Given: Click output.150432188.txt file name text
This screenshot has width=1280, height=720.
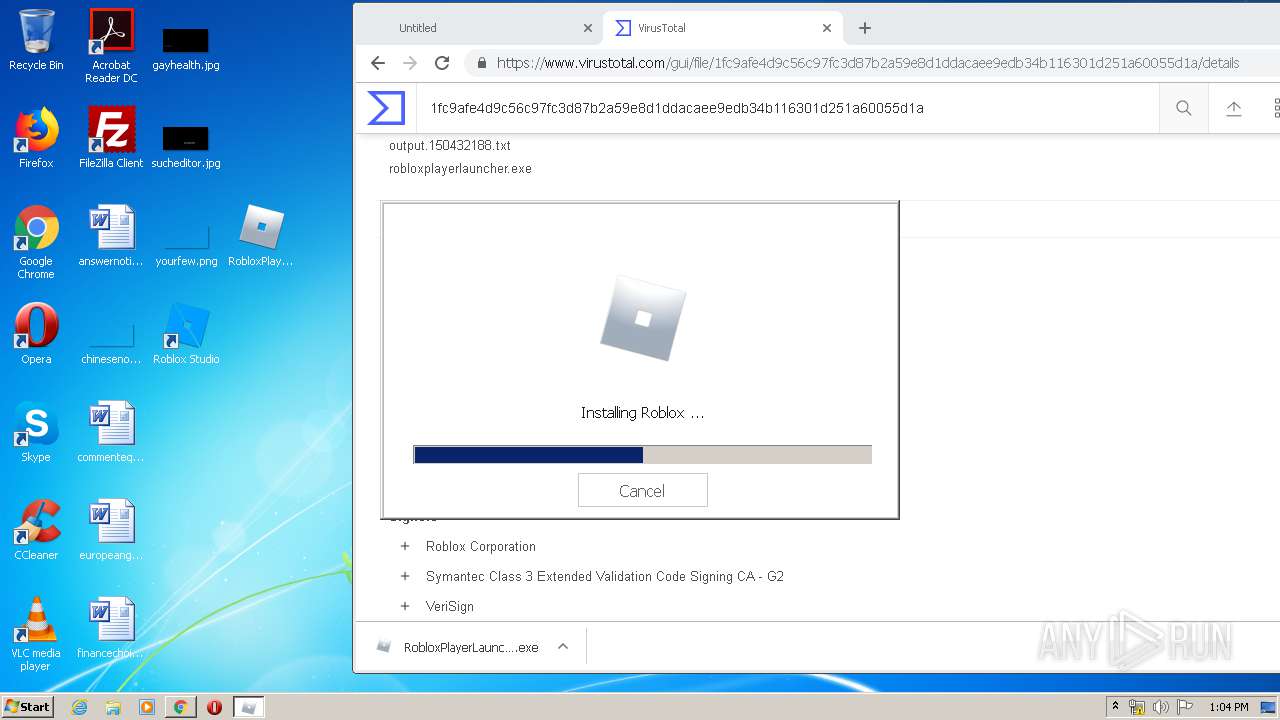Looking at the screenshot, I should tap(450, 145).
